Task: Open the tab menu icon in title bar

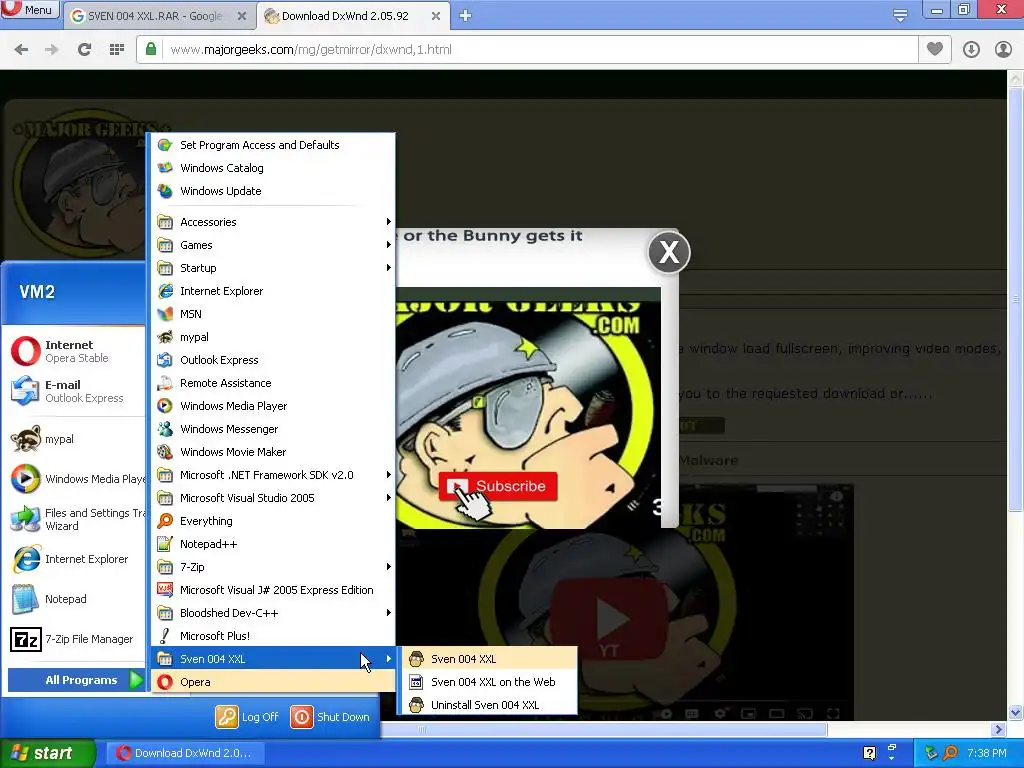Action: pyautogui.click(x=900, y=15)
